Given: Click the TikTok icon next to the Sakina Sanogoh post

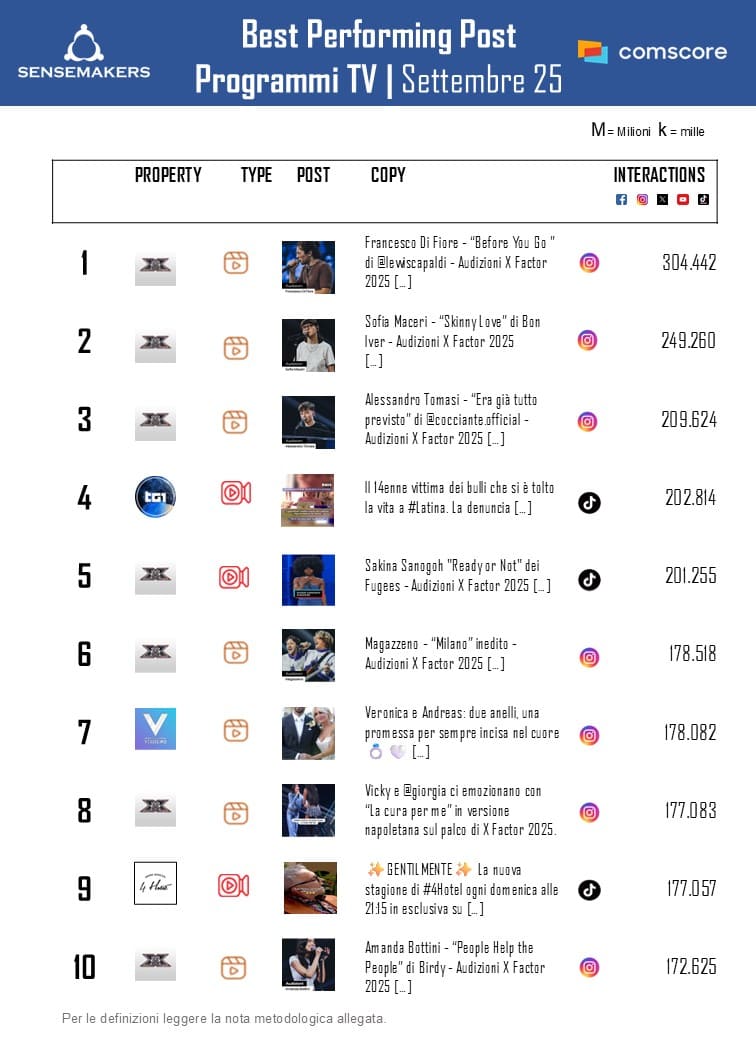Looking at the screenshot, I should coord(589,579).
